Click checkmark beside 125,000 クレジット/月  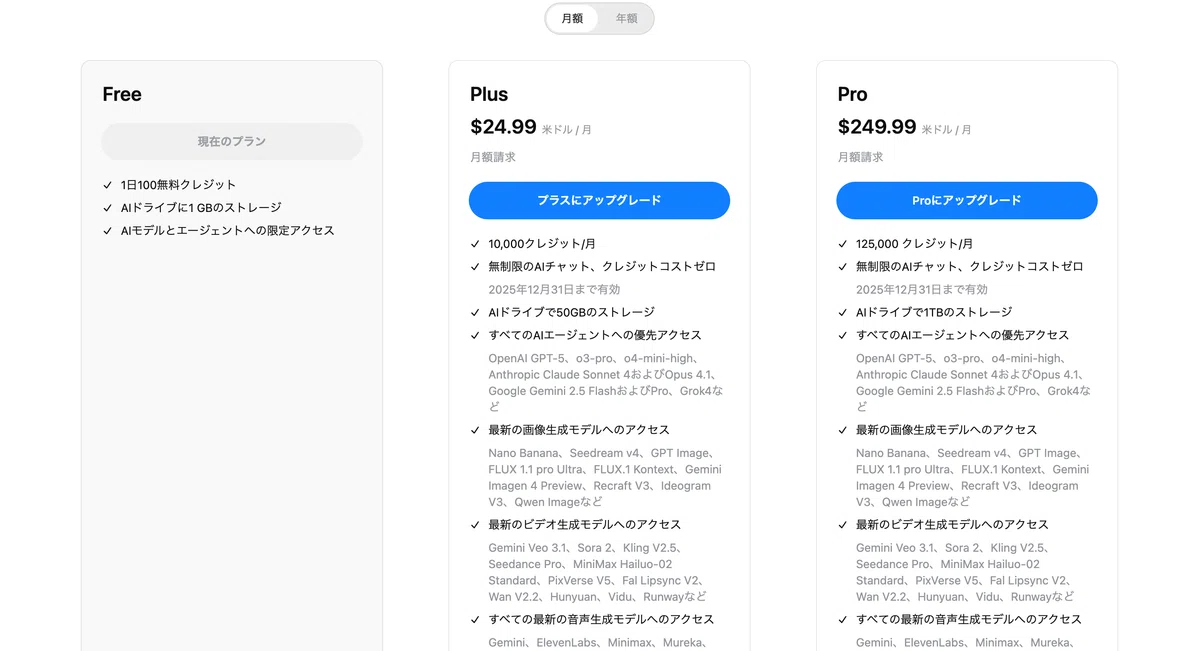click(843, 244)
